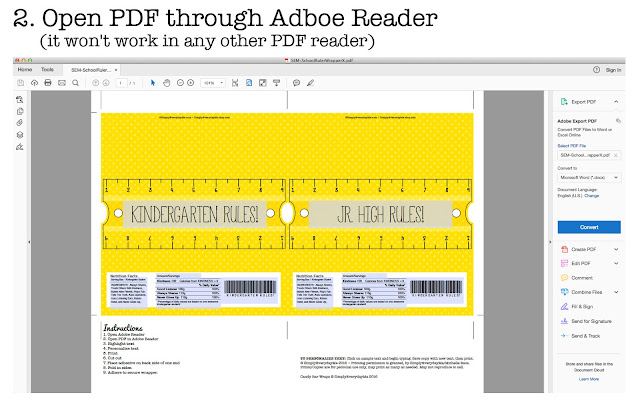Click Change document language link
Image resolution: width=640 pixels, height=407 pixels.
pos(591,196)
